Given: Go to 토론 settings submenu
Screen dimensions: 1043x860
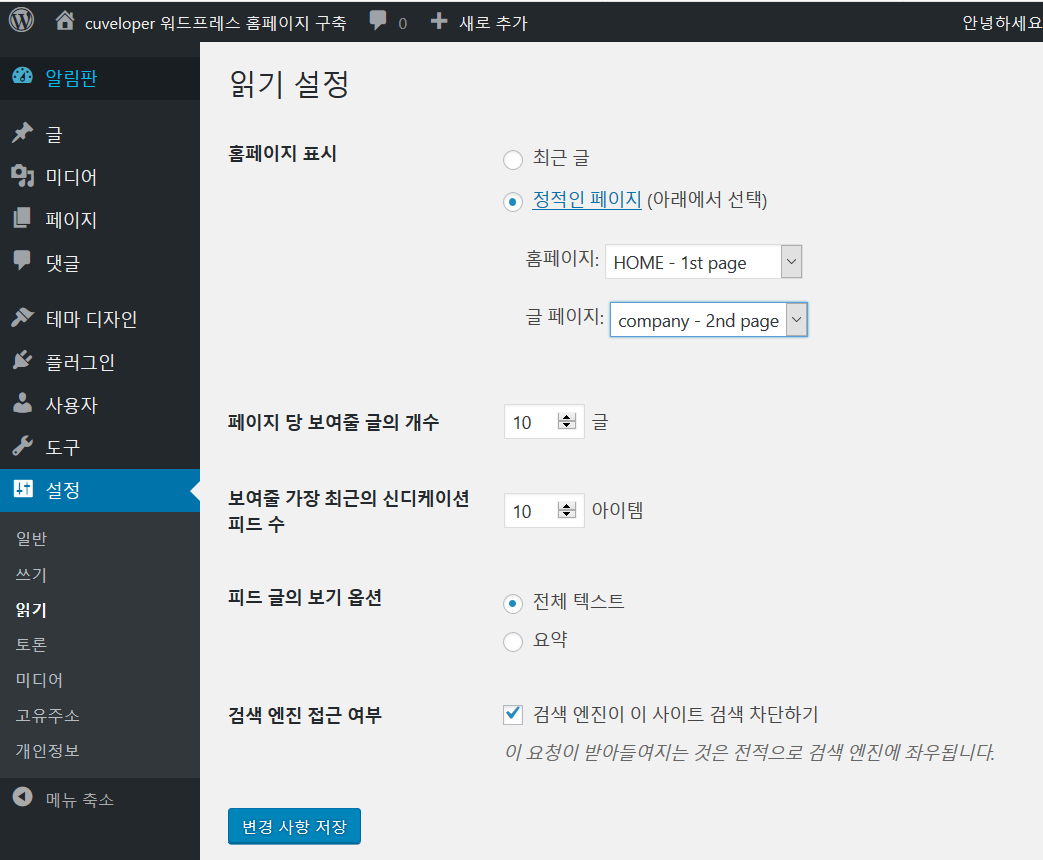Looking at the screenshot, I should pos(31,645).
